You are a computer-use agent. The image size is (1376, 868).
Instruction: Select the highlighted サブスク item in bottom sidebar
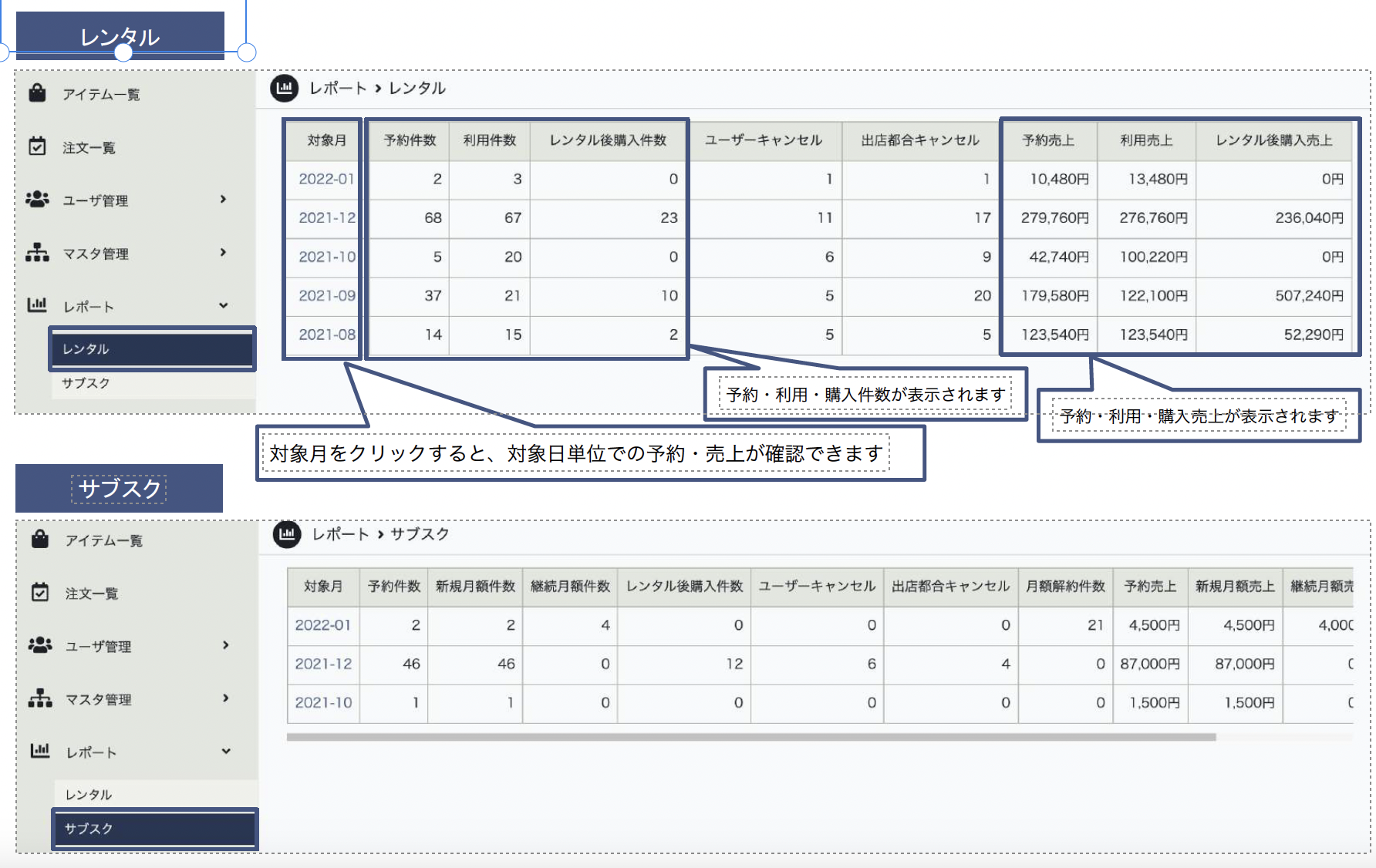tap(154, 829)
